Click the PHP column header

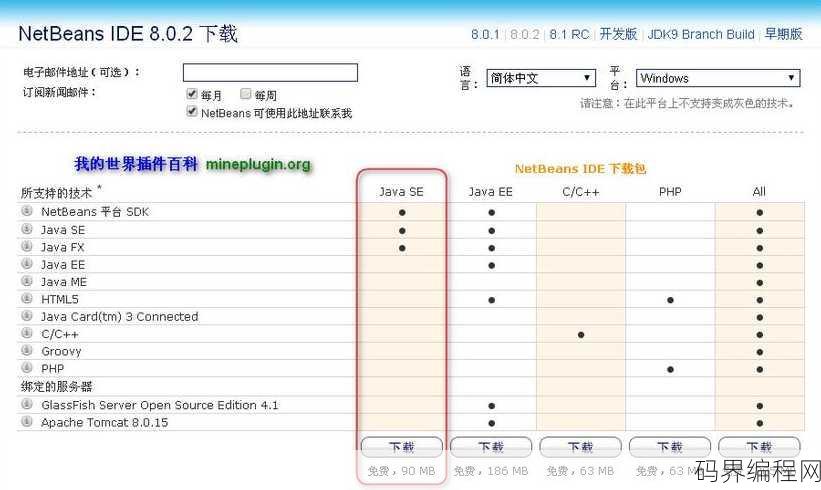pyautogui.click(x=670, y=192)
